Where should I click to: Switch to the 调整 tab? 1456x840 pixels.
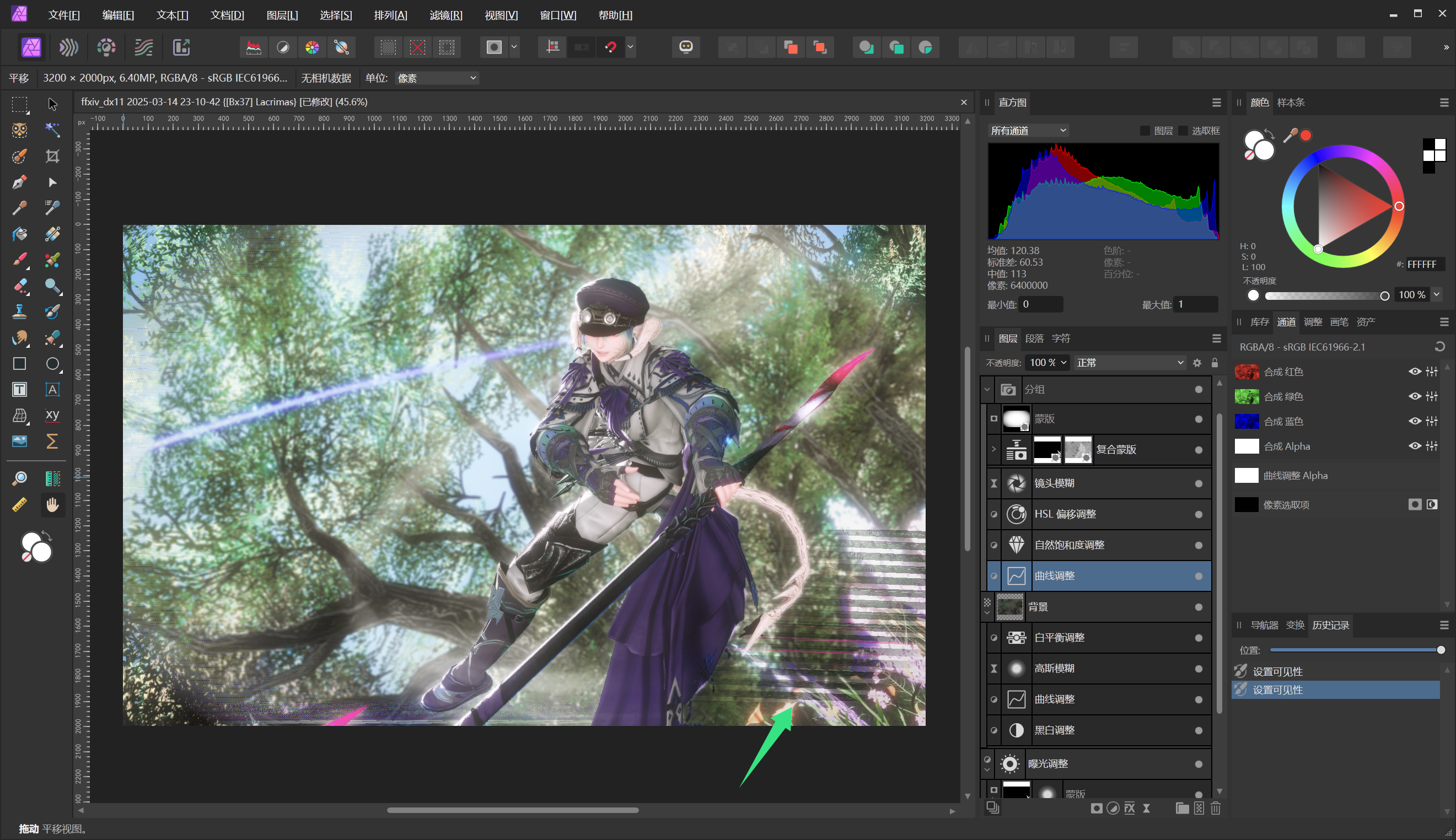point(1312,322)
